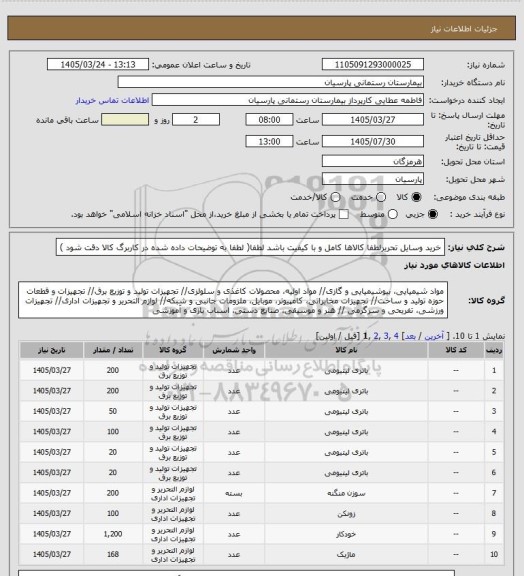Click the کد کالا column header
Screen dimensions: 524x576
click(x=456, y=350)
